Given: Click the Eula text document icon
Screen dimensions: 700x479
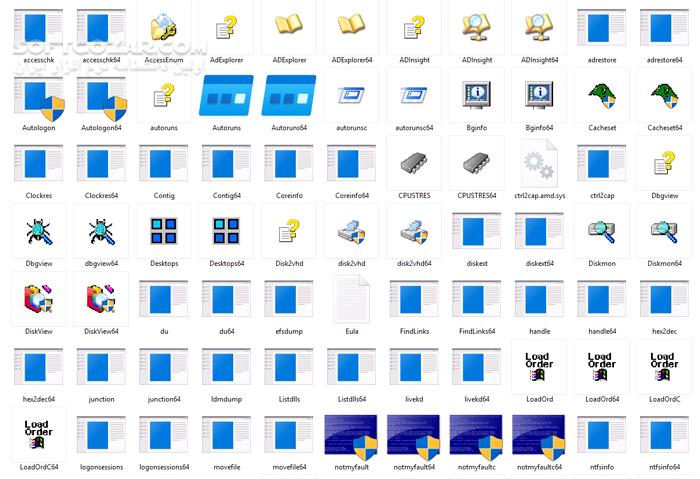Looking at the screenshot, I should [x=351, y=299].
